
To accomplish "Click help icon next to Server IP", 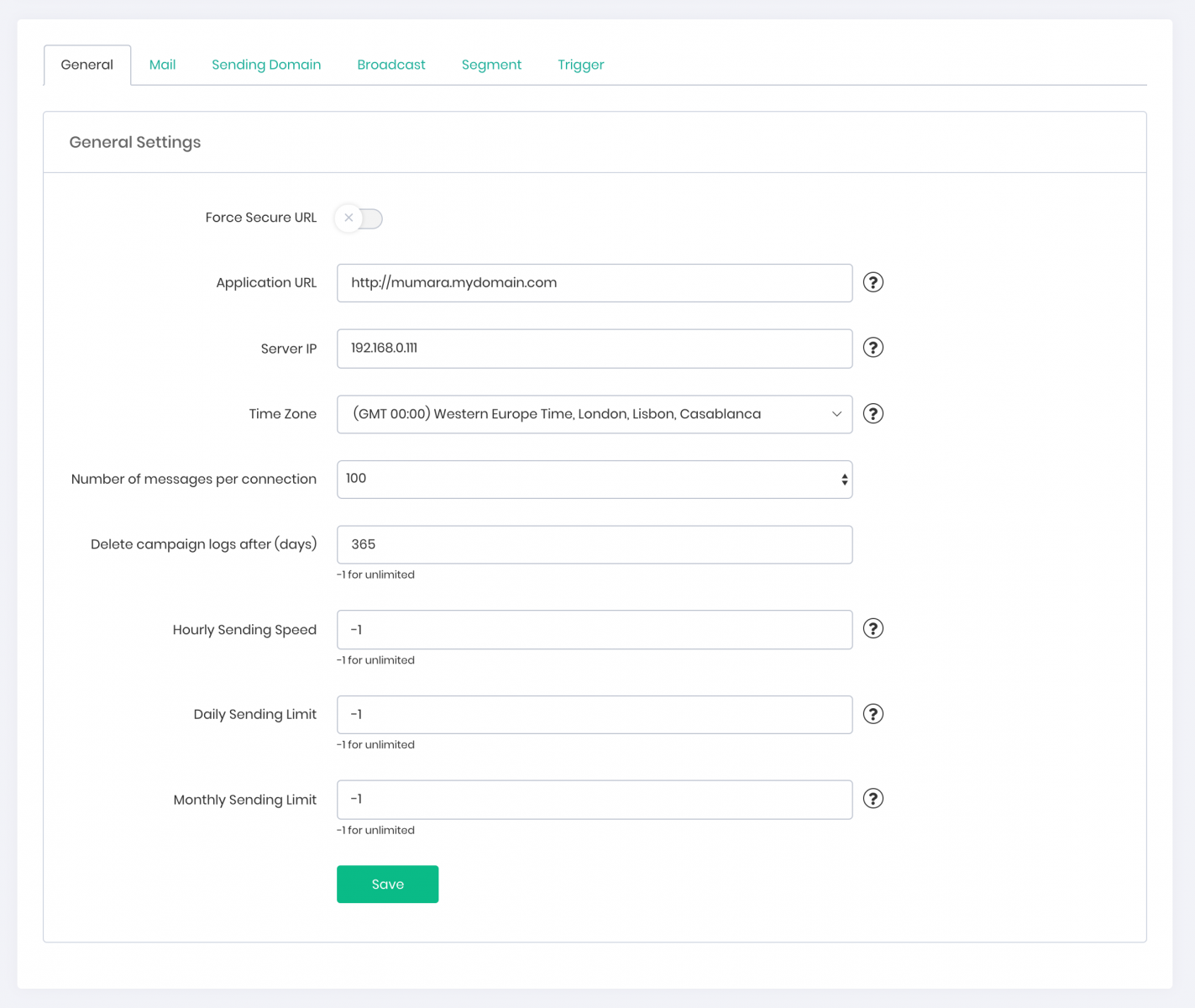I will (x=873, y=348).
